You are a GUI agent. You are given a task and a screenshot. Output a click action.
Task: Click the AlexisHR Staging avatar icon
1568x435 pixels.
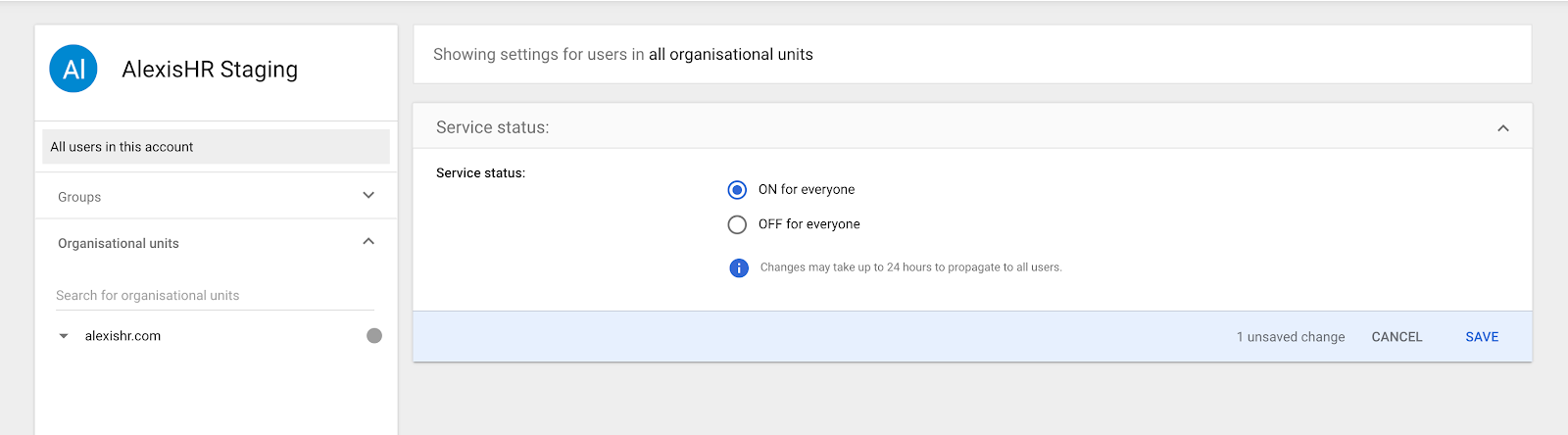tap(73, 69)
